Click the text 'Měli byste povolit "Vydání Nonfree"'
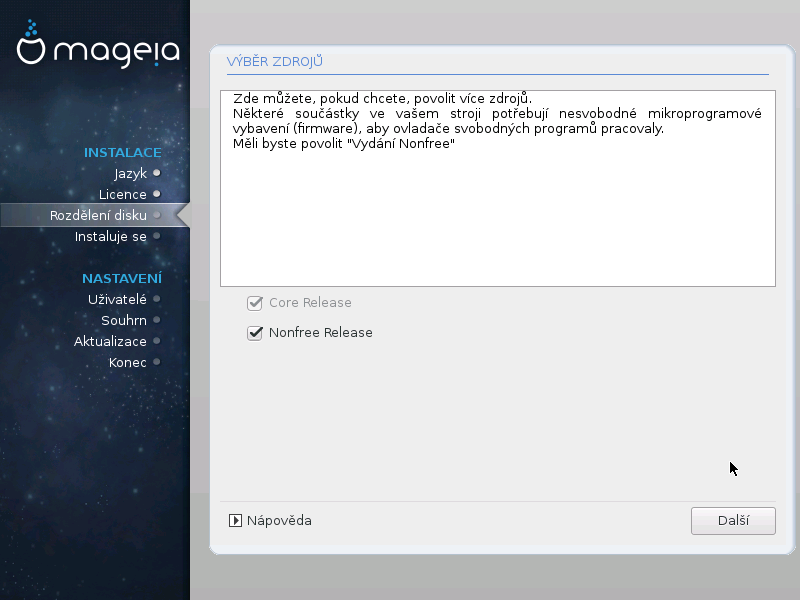Screen dimensions: 800x600 [344, 143]
